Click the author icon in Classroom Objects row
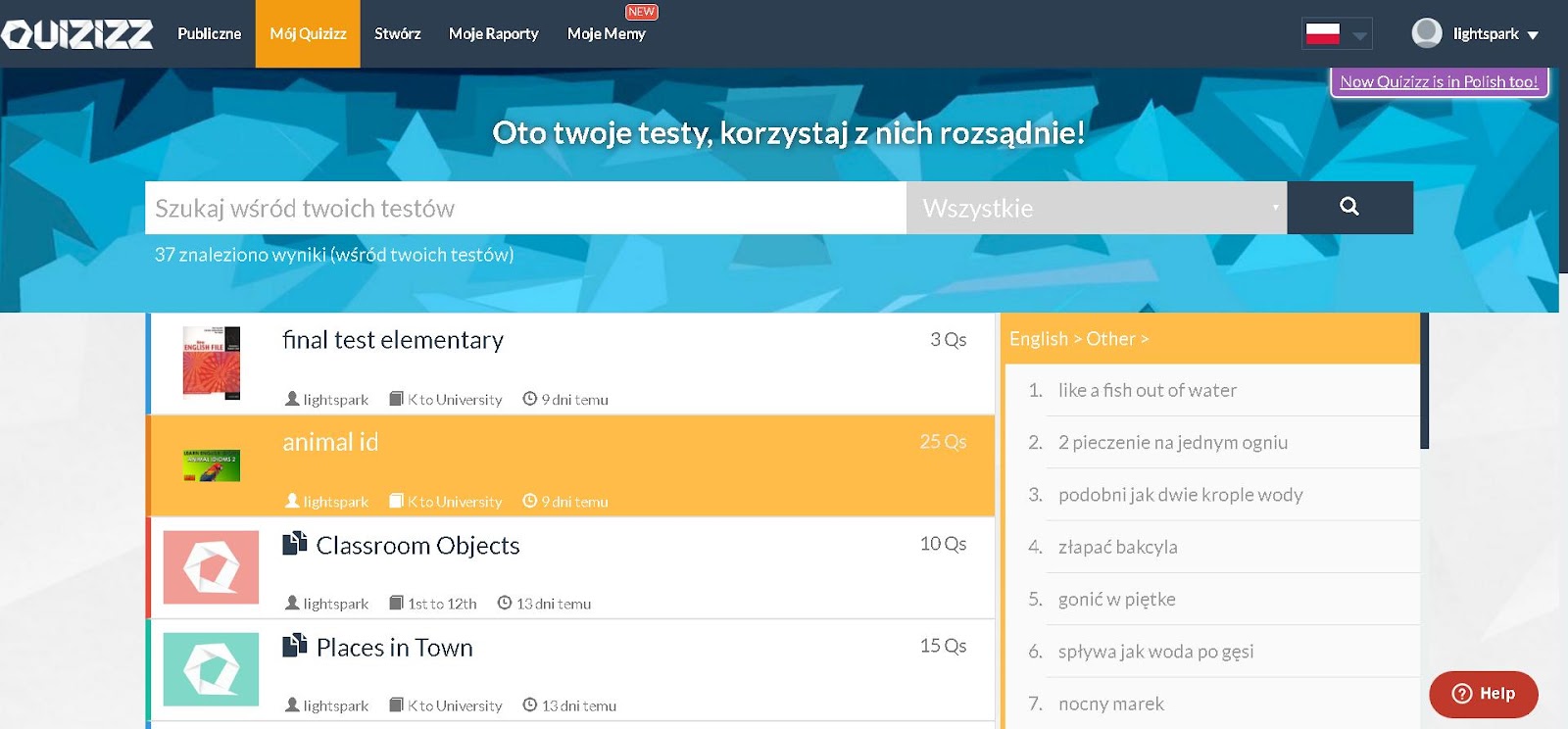Viewport: 1568px width, 729px height. [292, 603]
